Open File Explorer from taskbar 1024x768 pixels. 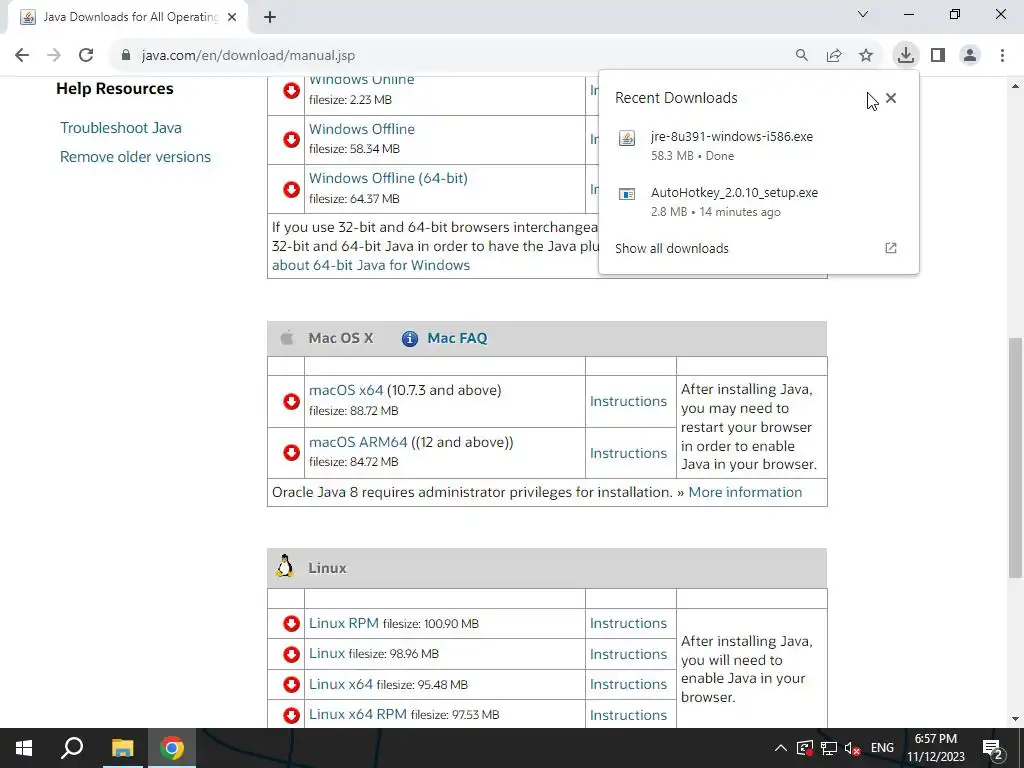[122, 748]
